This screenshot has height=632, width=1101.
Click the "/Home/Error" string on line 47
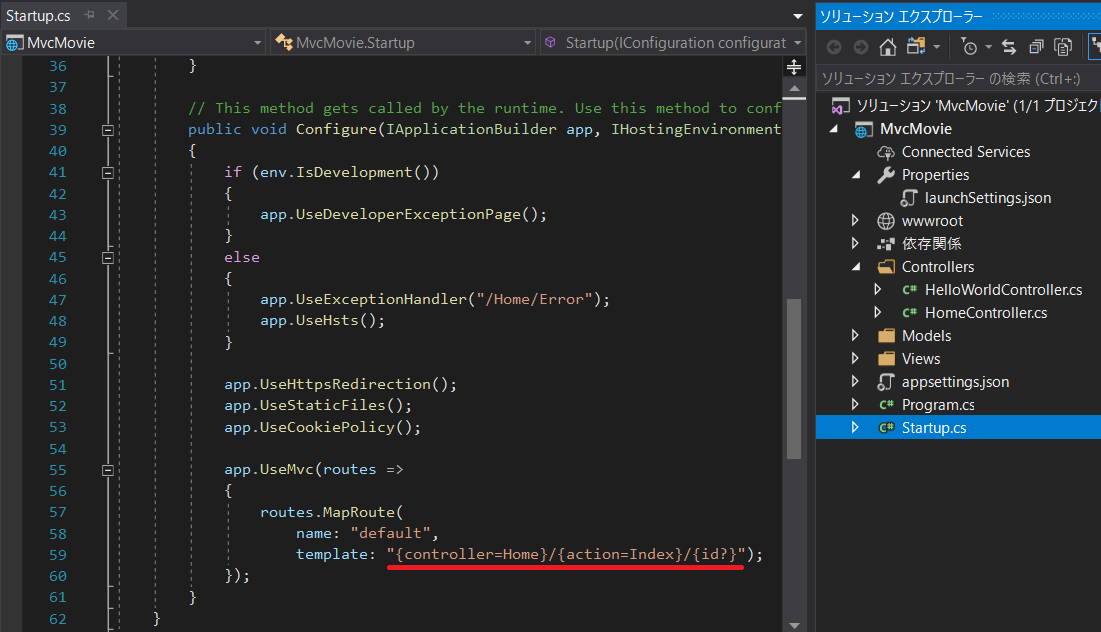[534, 299]
